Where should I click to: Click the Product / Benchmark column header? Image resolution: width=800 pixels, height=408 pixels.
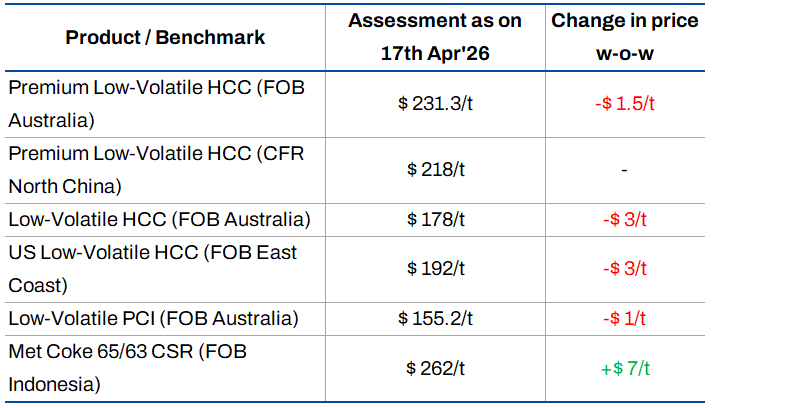point(165,38)
